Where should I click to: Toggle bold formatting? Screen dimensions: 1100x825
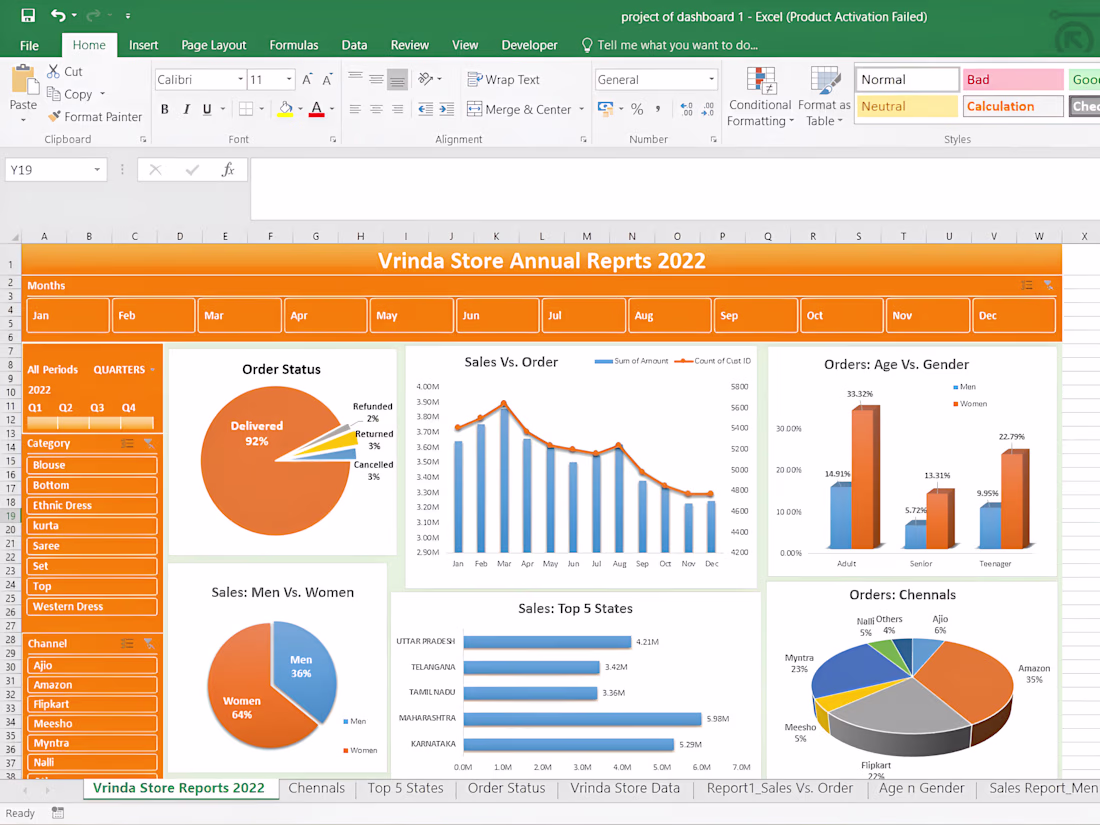click(x=165, y=109)
